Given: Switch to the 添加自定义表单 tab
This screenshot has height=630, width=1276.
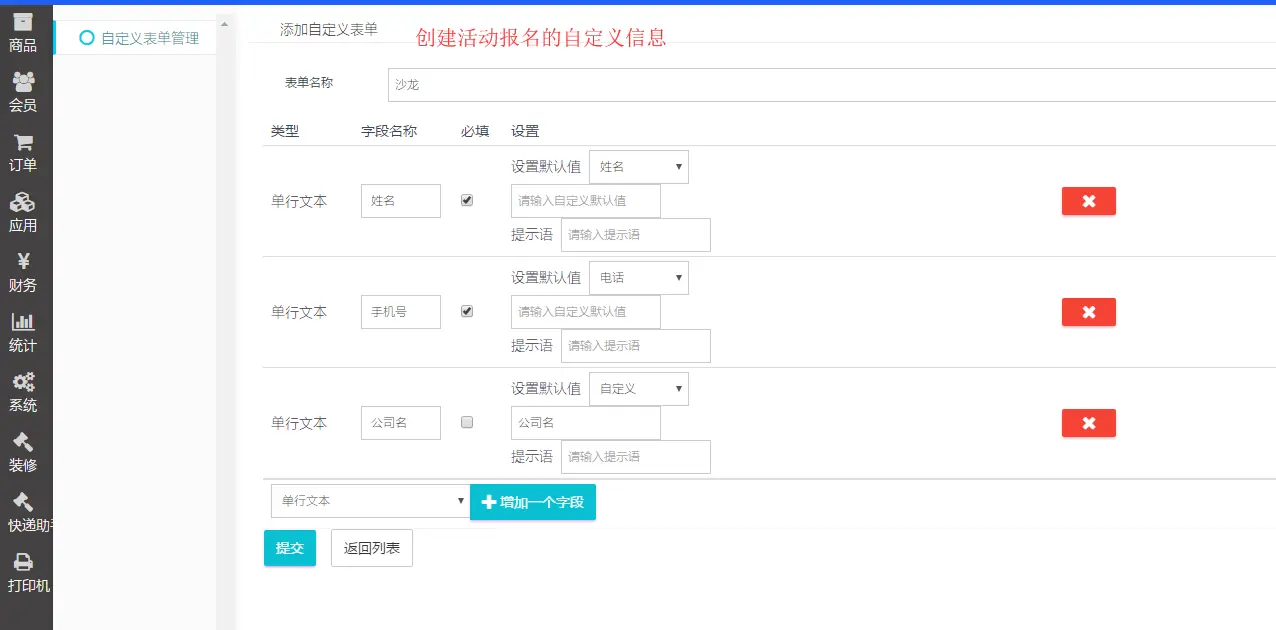Looking at the screenshot, I should 329,30.
